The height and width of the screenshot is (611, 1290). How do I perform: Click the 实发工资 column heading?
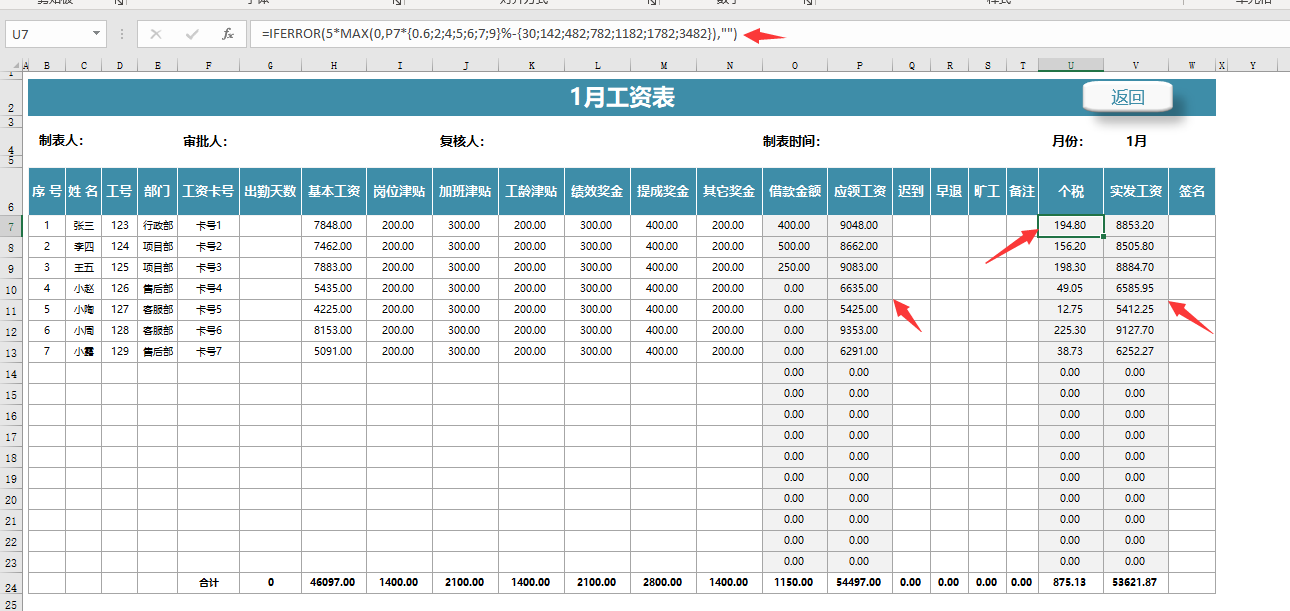[1136, 191]
